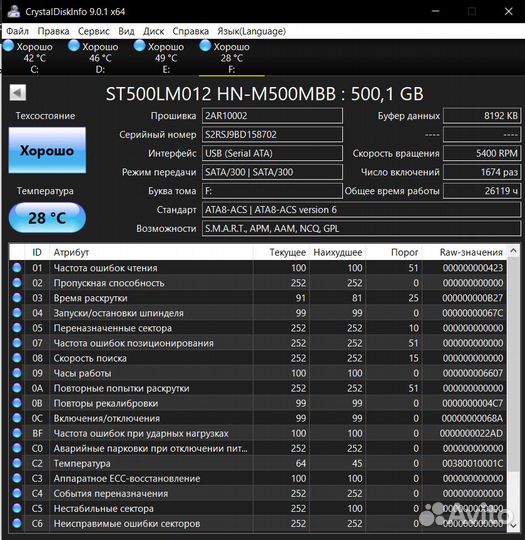Viewport: 525px width, 540px height.
Task: Click raw value 00380010001C in Температура row
Action: 473,463
